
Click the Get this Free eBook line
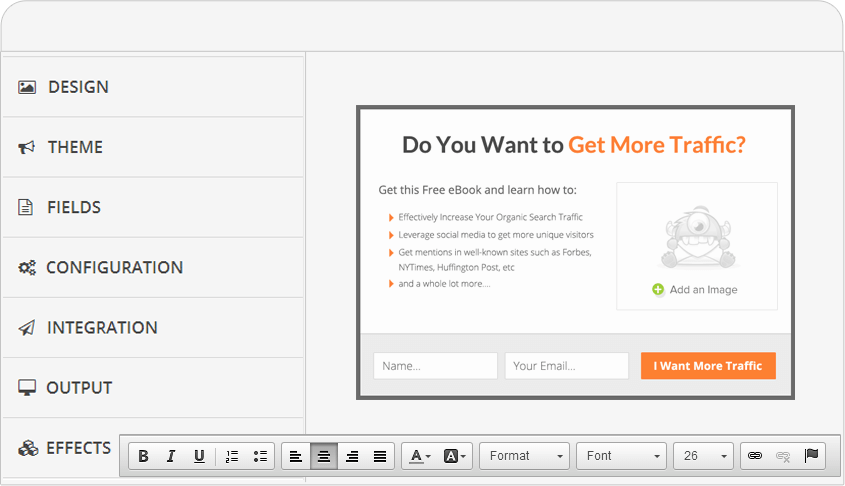[x=477, y=190]
